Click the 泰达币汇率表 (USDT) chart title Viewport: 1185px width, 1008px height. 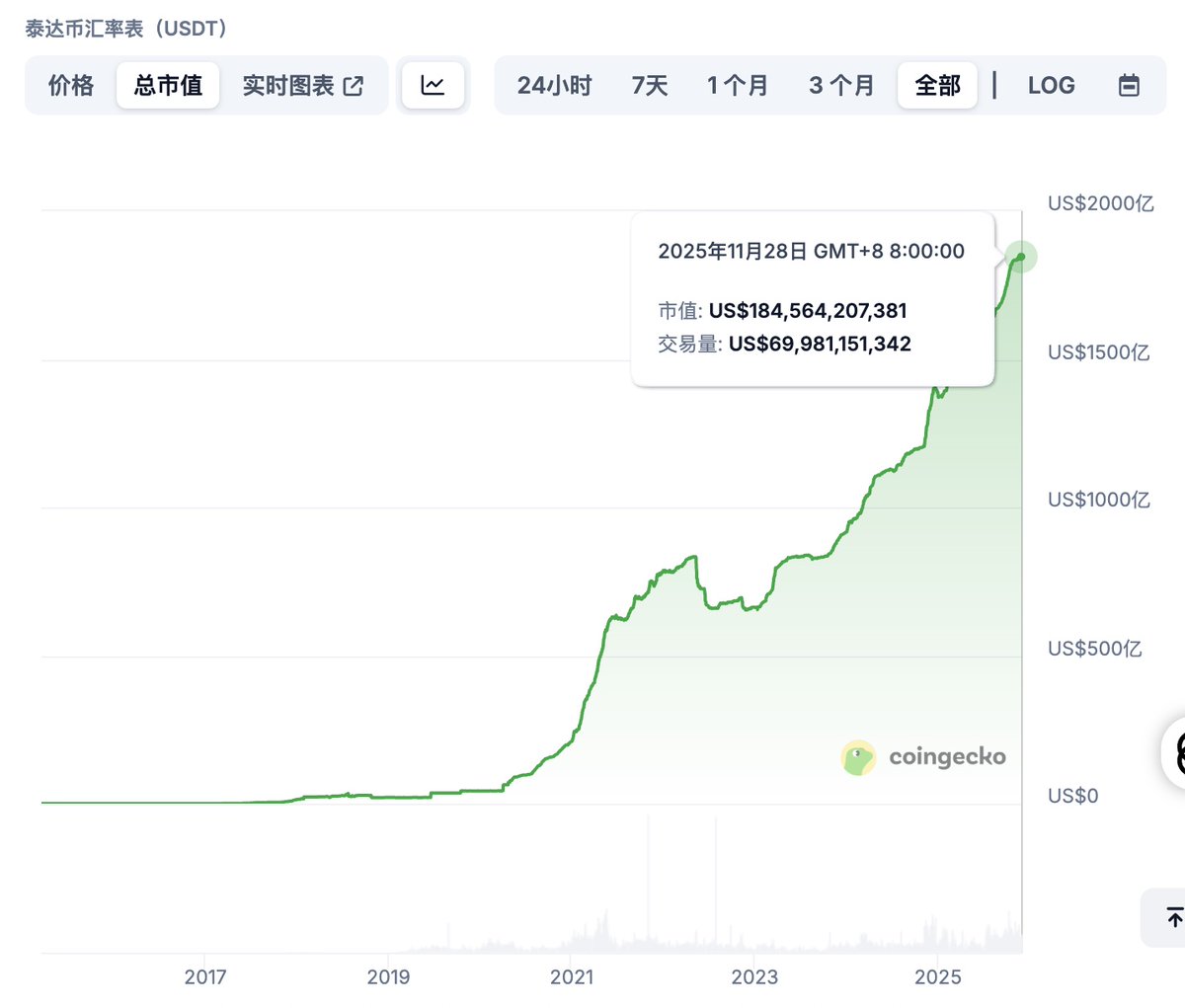tap(126, 29)
